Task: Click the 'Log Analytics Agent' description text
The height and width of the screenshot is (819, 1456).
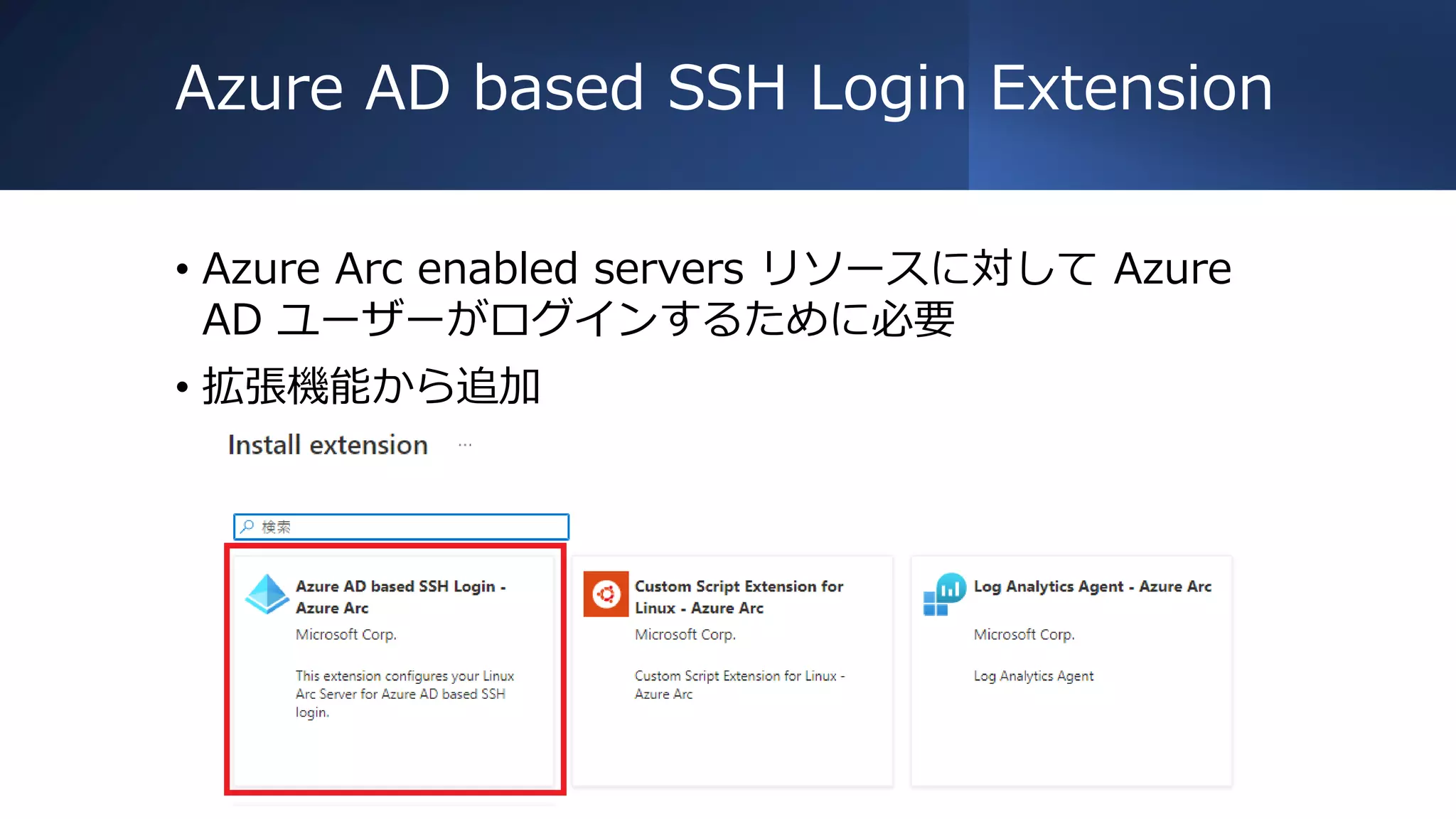Action: click(x=1034, y=676)
